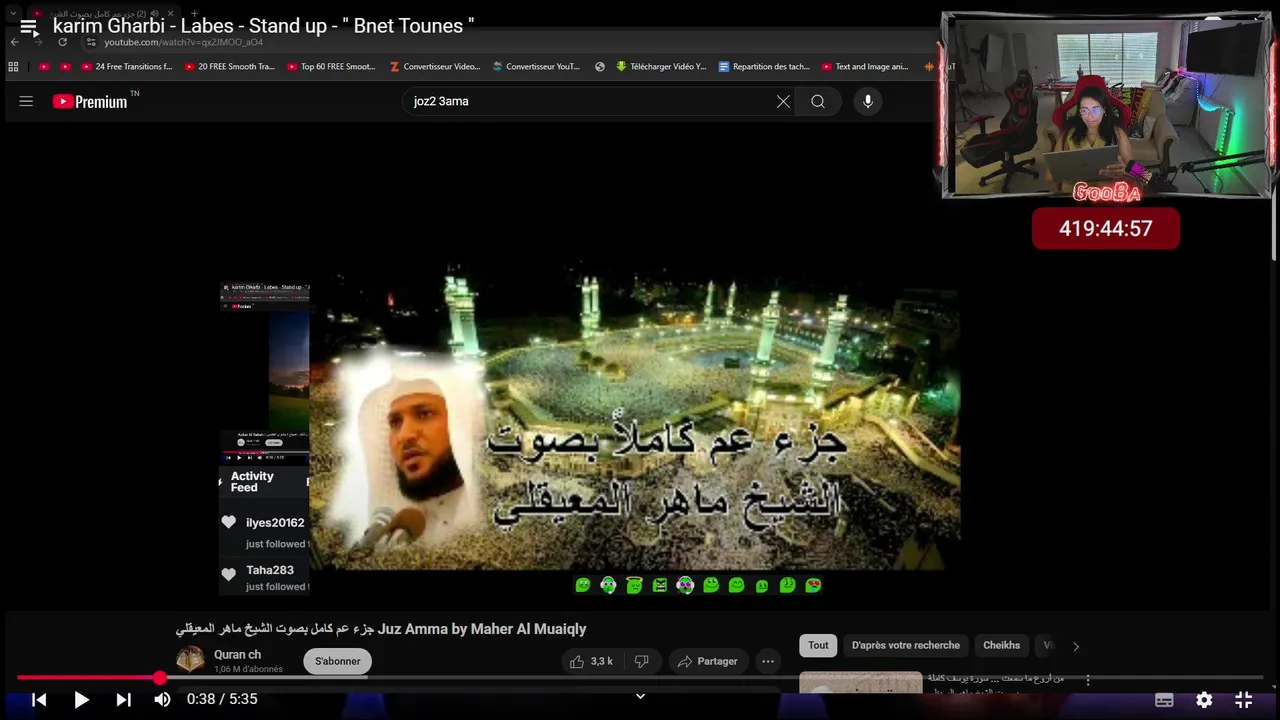Play the video

(81, 700)
